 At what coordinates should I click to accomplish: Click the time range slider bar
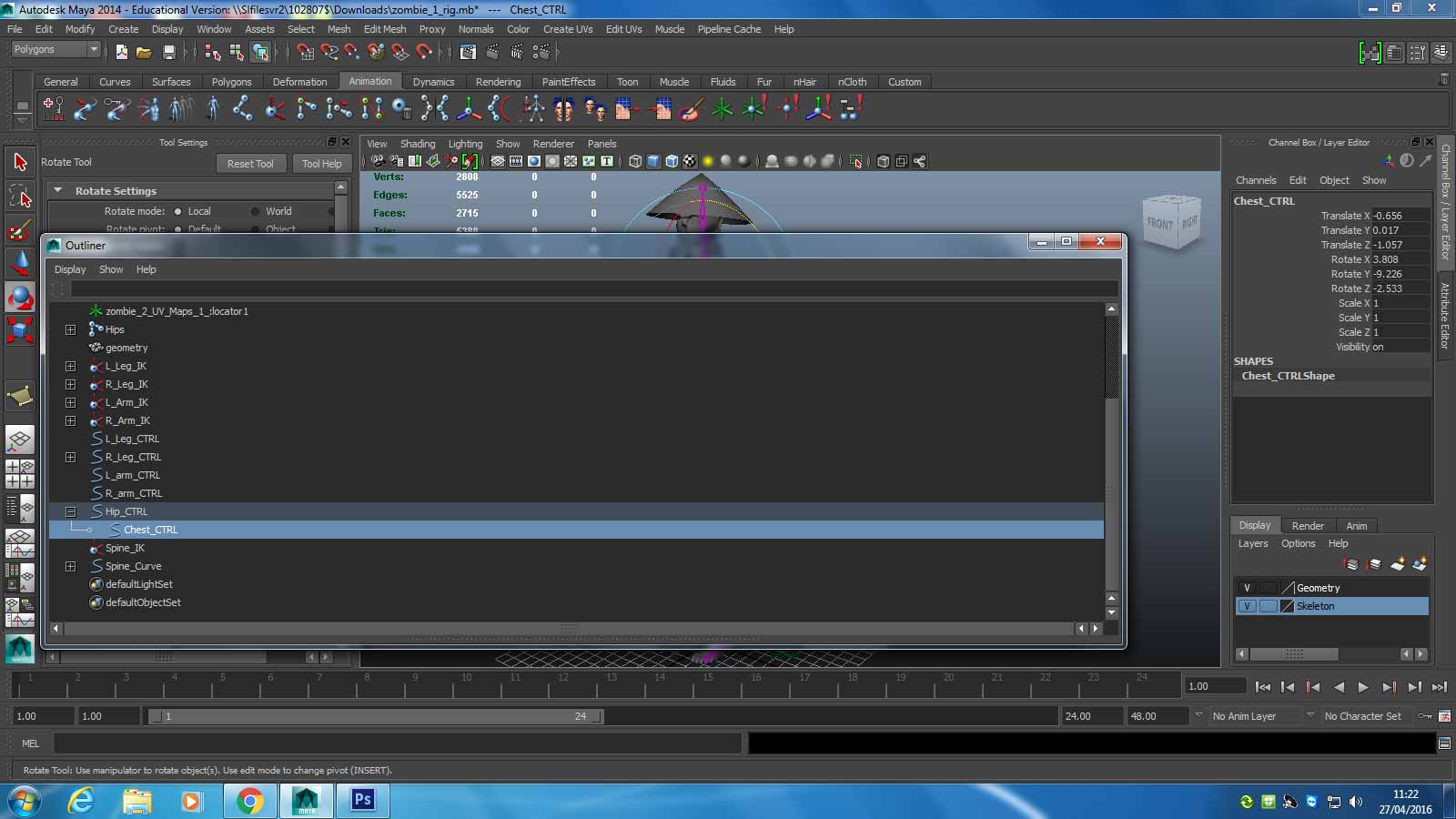click(375, 716)
